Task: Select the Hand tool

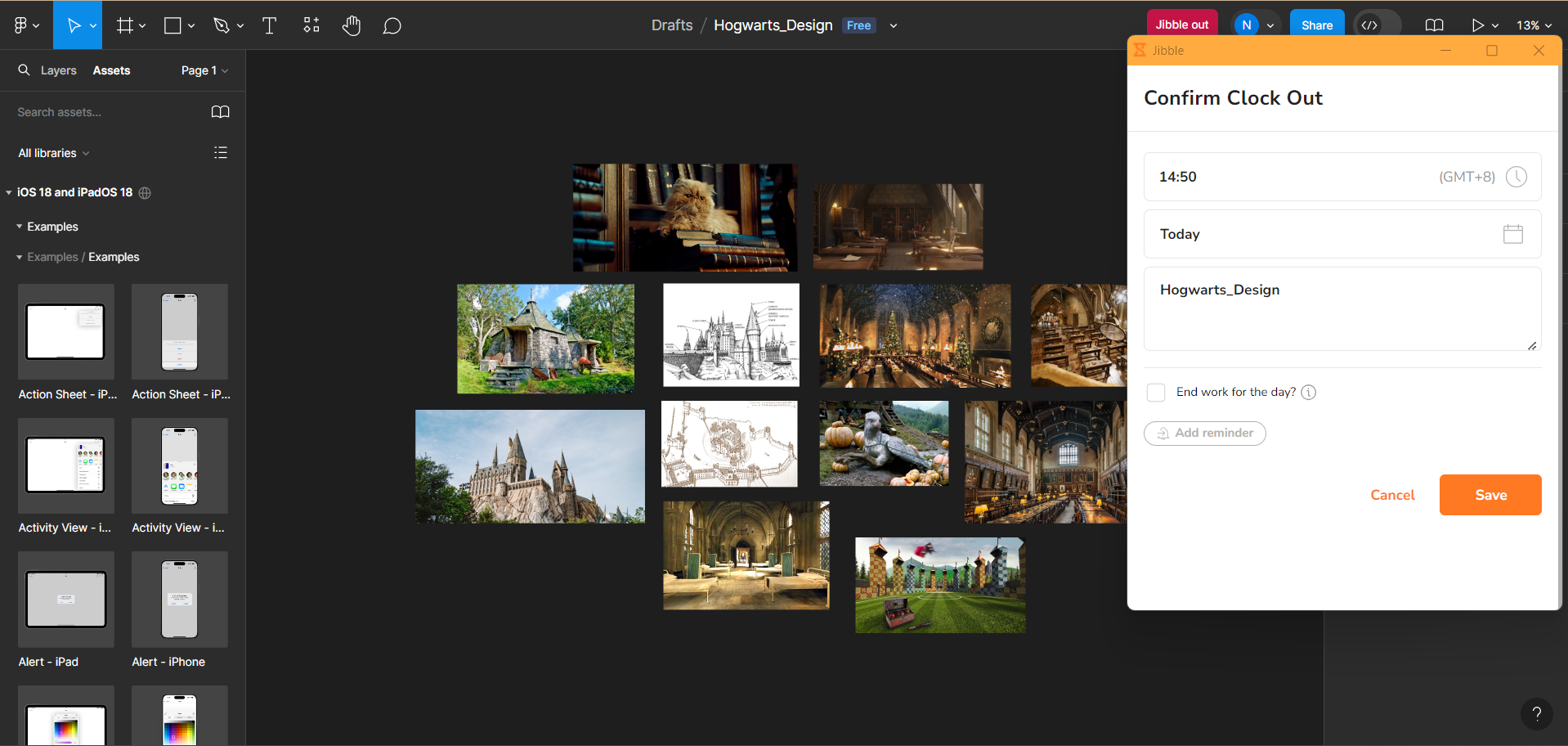Action: click(x=352, y=26)
